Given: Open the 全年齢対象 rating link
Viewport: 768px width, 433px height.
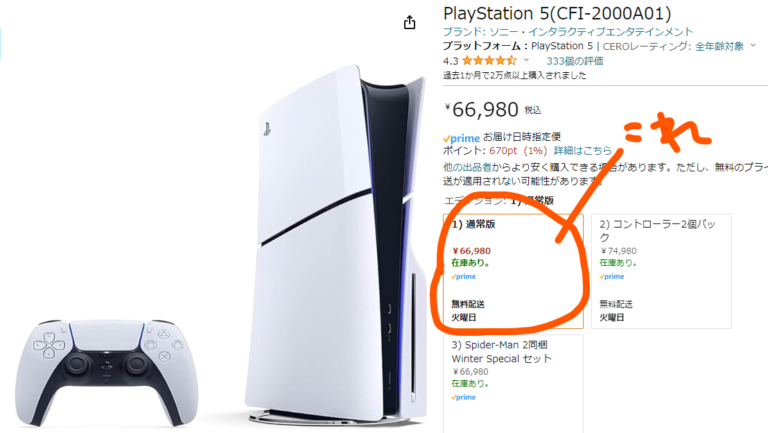Looking at the screenshot, I should point(720,46).
